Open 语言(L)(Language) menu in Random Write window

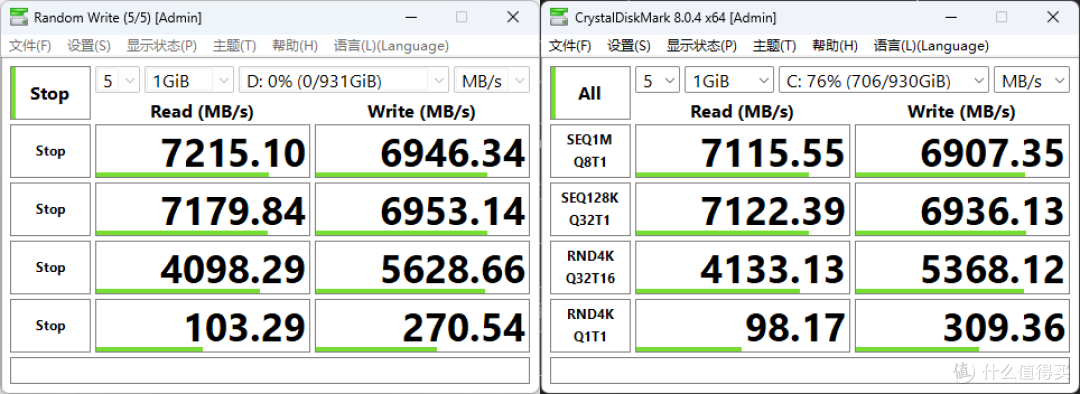pos(391,45)
